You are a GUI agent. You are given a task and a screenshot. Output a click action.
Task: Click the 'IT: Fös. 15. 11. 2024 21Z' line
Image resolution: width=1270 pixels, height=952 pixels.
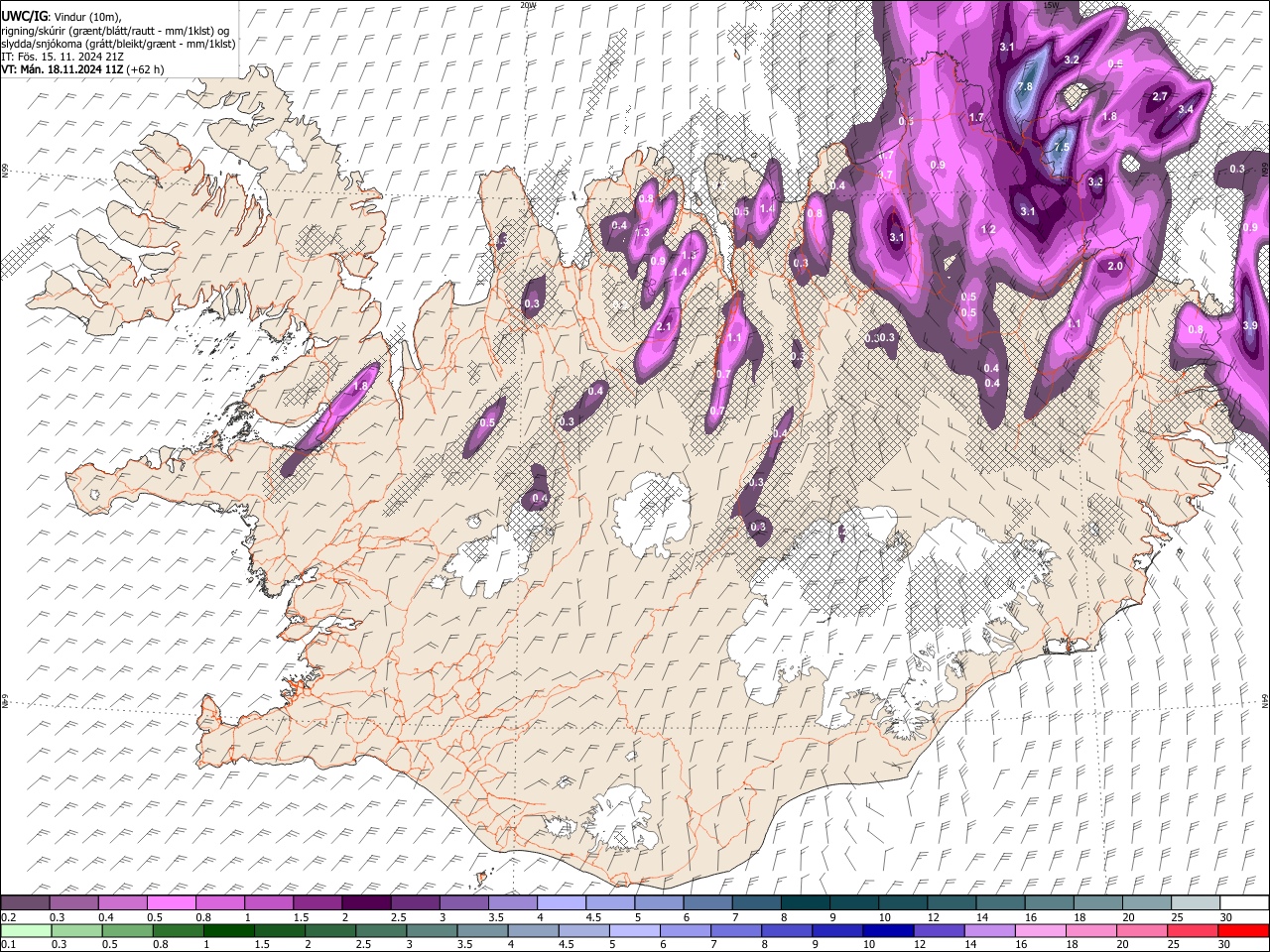[x=63, y=57]
